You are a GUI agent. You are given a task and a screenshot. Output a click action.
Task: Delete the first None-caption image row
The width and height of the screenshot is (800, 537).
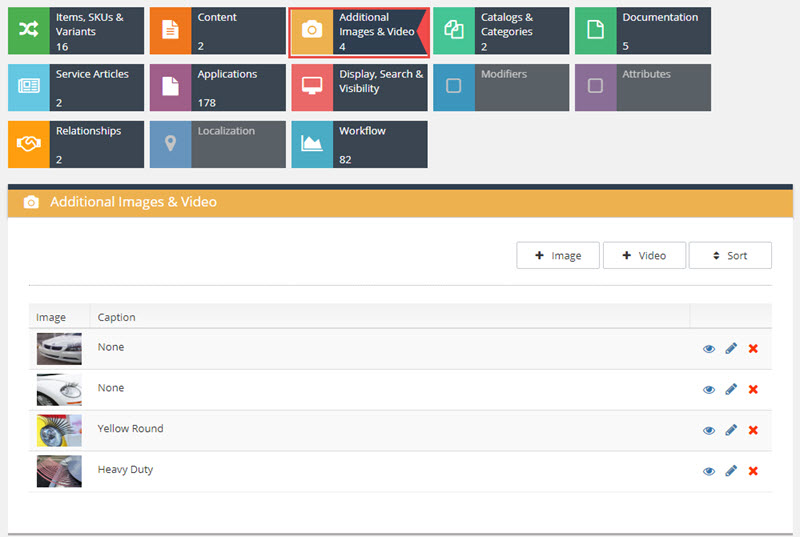tap(753, 349)
